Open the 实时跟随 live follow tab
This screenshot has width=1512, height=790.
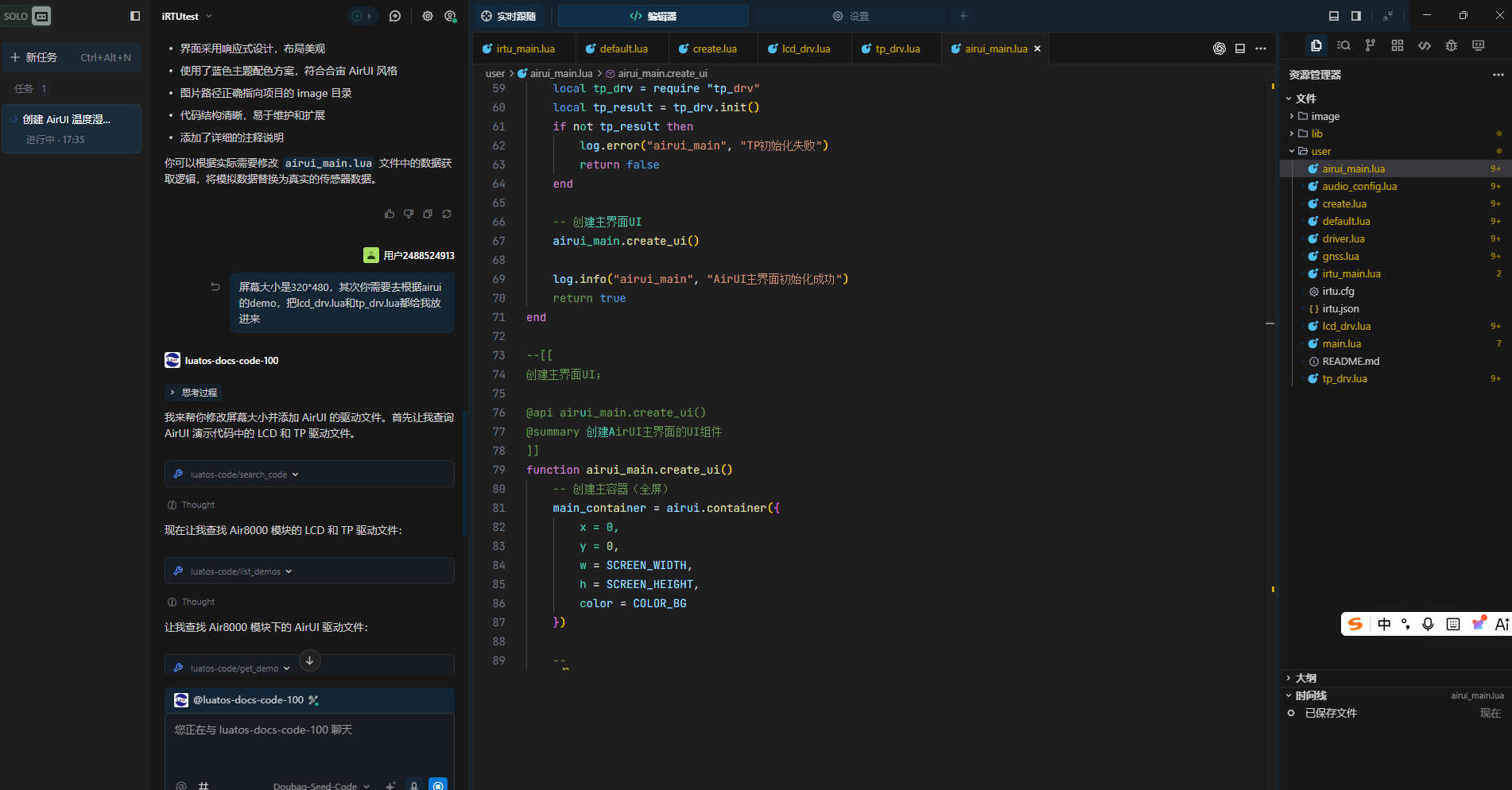pos(509,16)
